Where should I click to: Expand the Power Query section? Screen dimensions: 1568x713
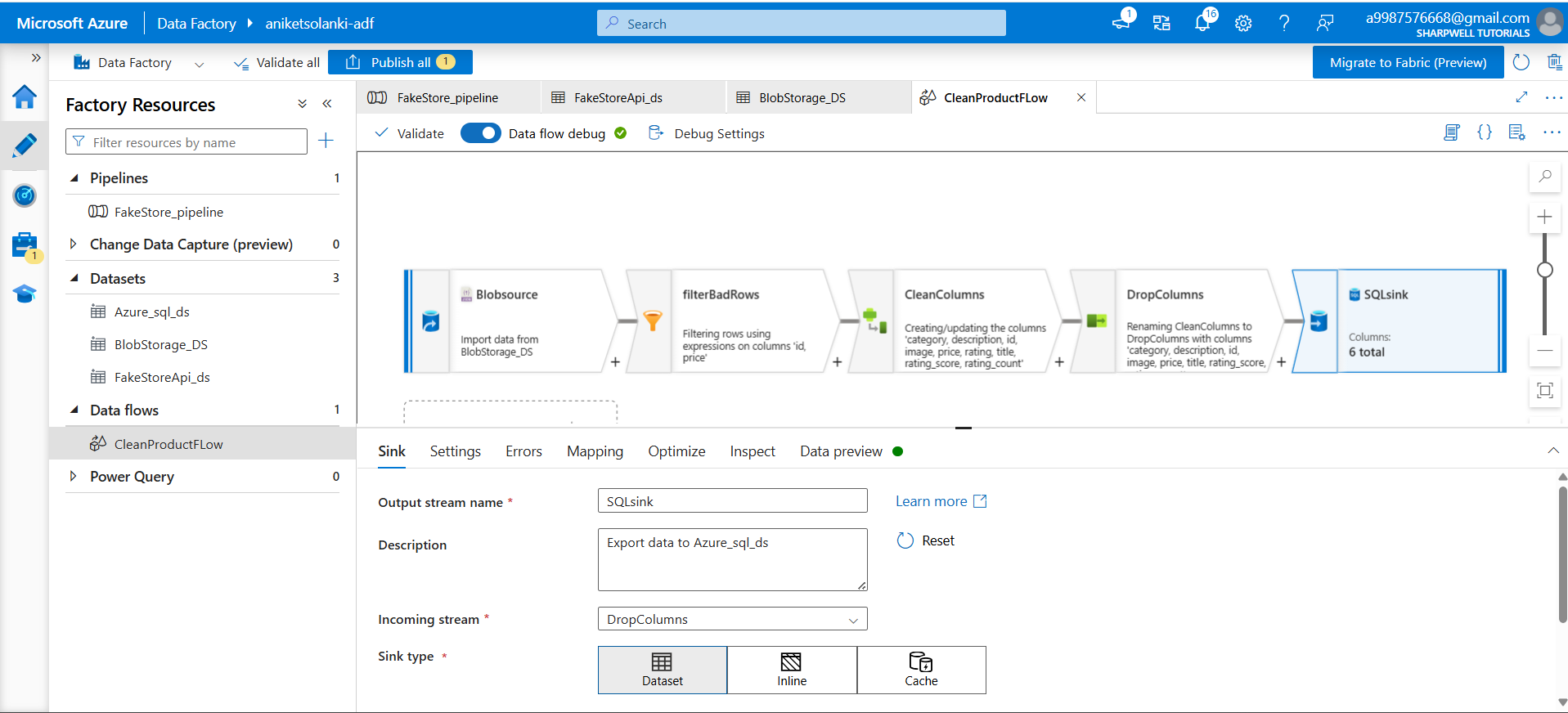click(74, 476)
